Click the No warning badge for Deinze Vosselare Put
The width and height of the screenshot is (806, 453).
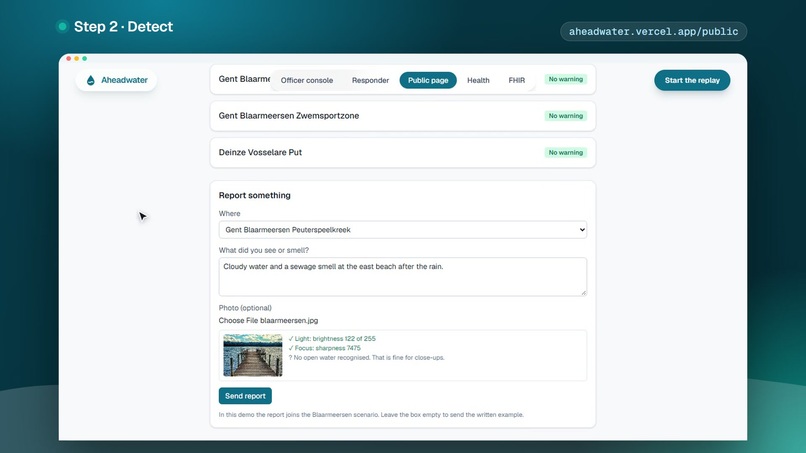(565, 153)
